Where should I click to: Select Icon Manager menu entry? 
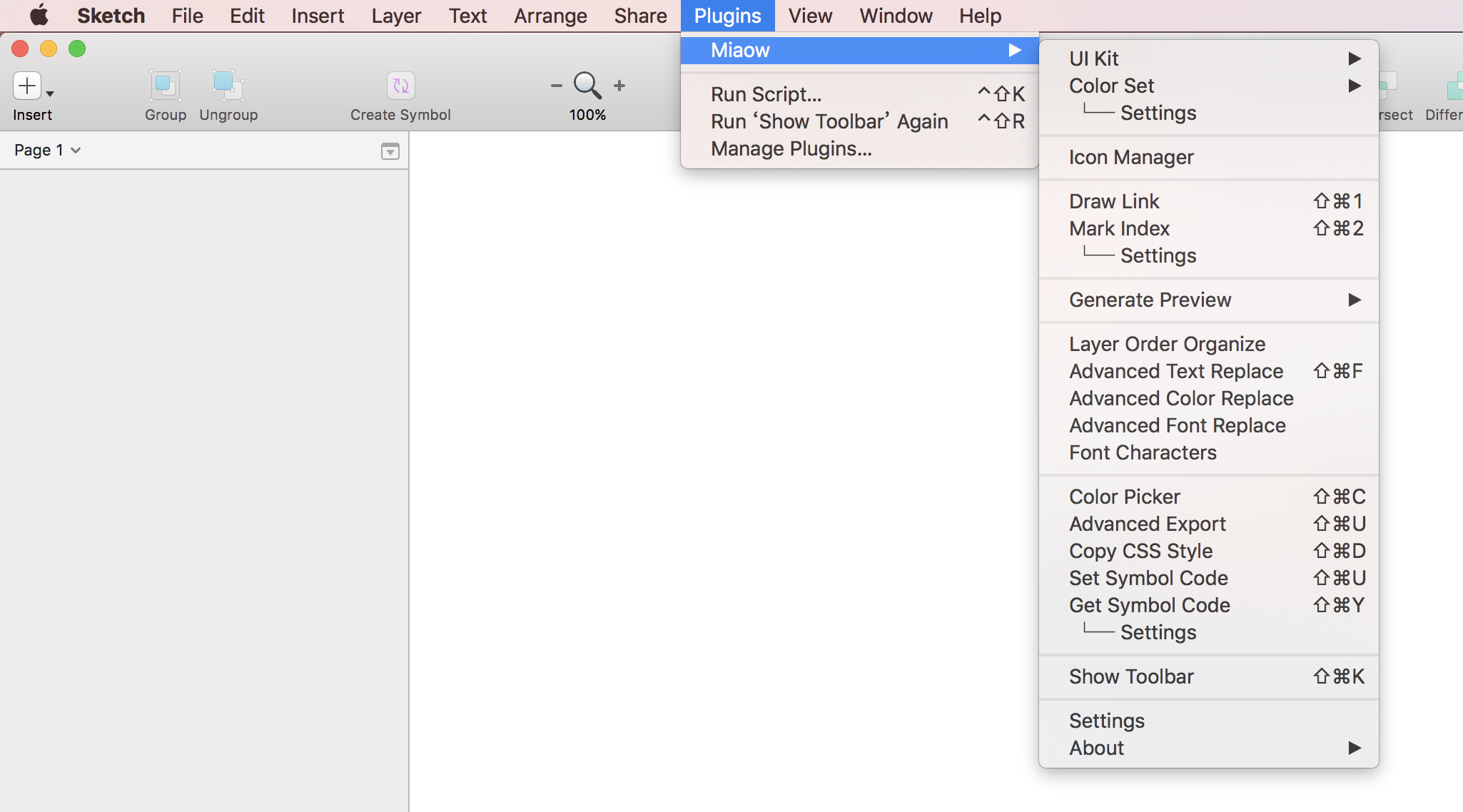1131,157
